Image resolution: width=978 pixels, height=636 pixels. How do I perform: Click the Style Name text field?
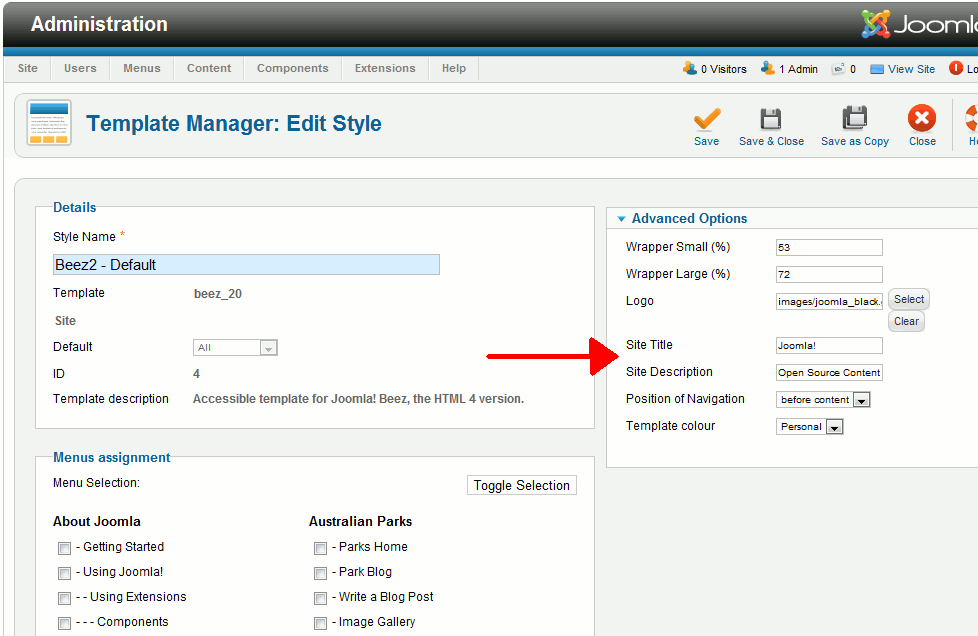246,265
